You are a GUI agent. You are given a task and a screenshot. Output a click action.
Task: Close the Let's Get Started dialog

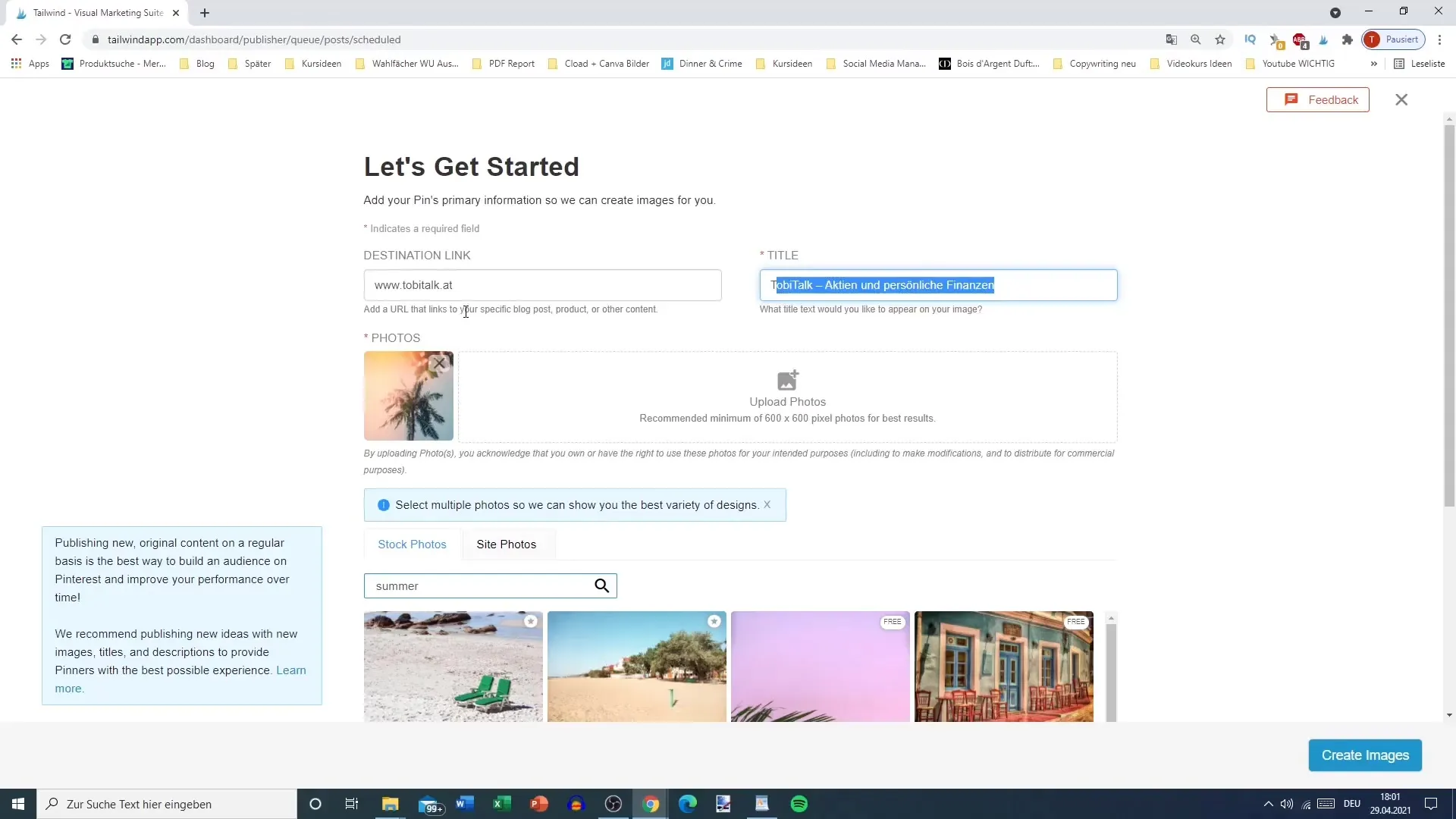1401,99
